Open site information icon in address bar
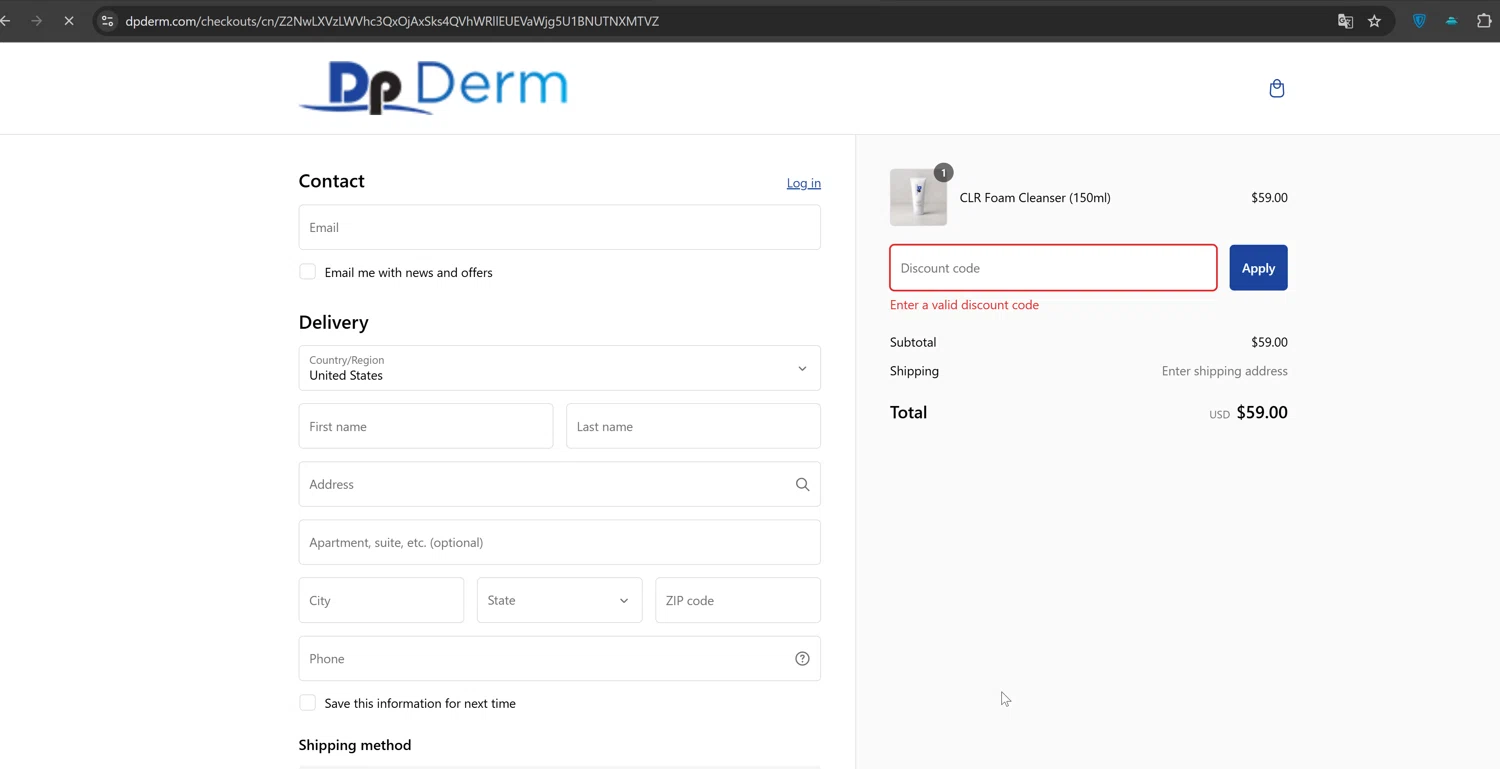Viewport: 1500px width, 769px height. point(108,21)
